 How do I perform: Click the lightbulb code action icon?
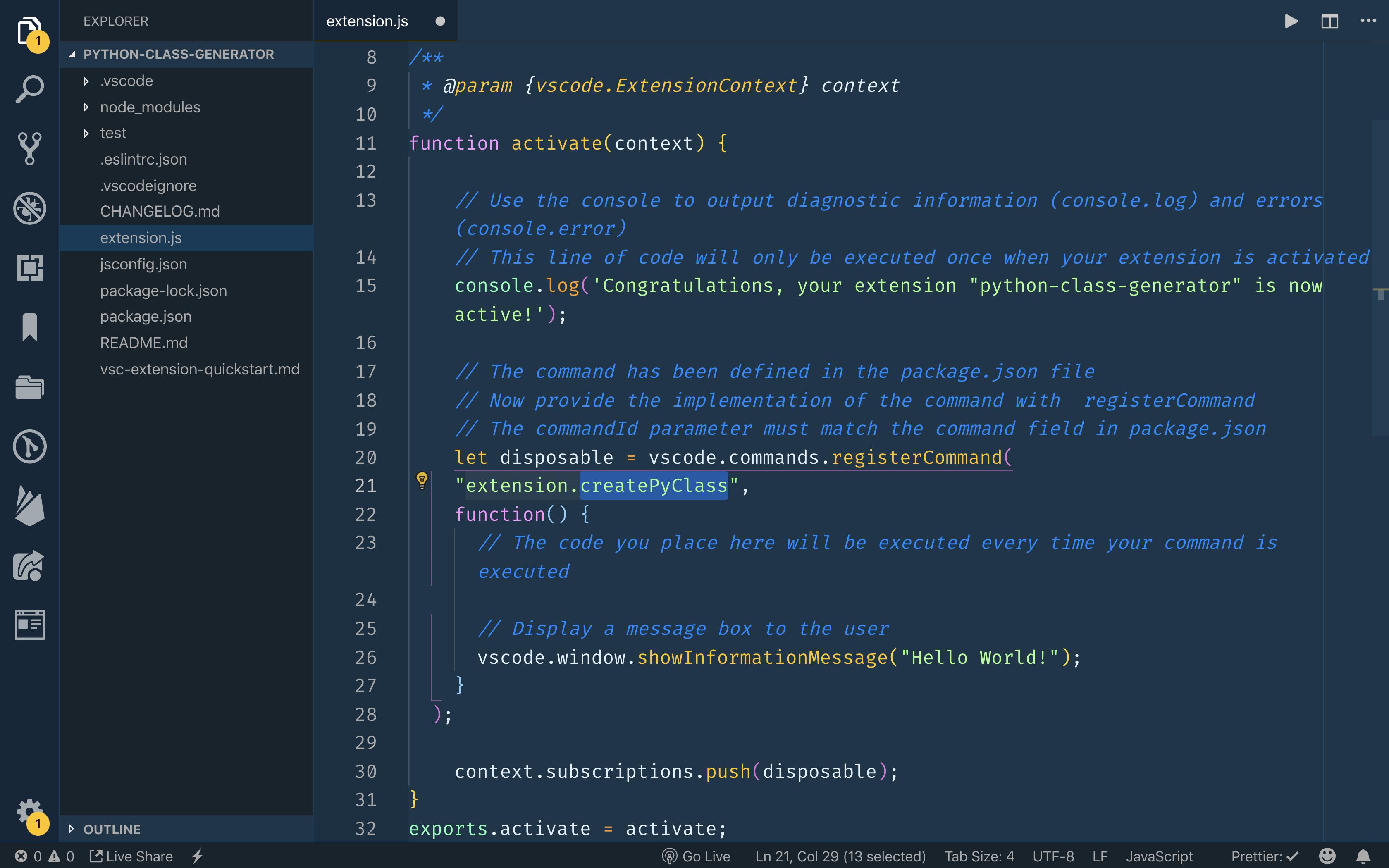pyautogui.click(x=422, y=480)
